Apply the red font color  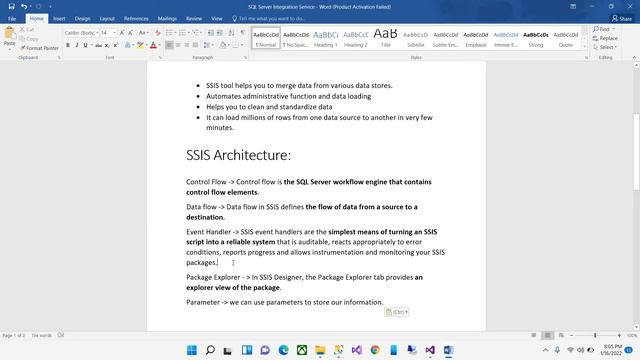[x=153, y=45]
